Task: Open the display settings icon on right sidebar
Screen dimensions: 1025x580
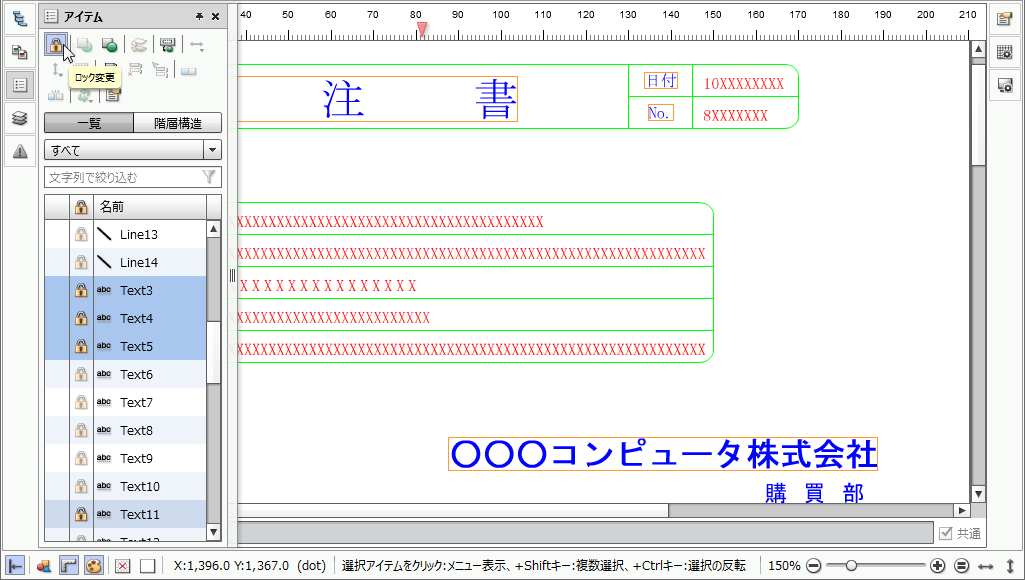Action: point(1005,86)
